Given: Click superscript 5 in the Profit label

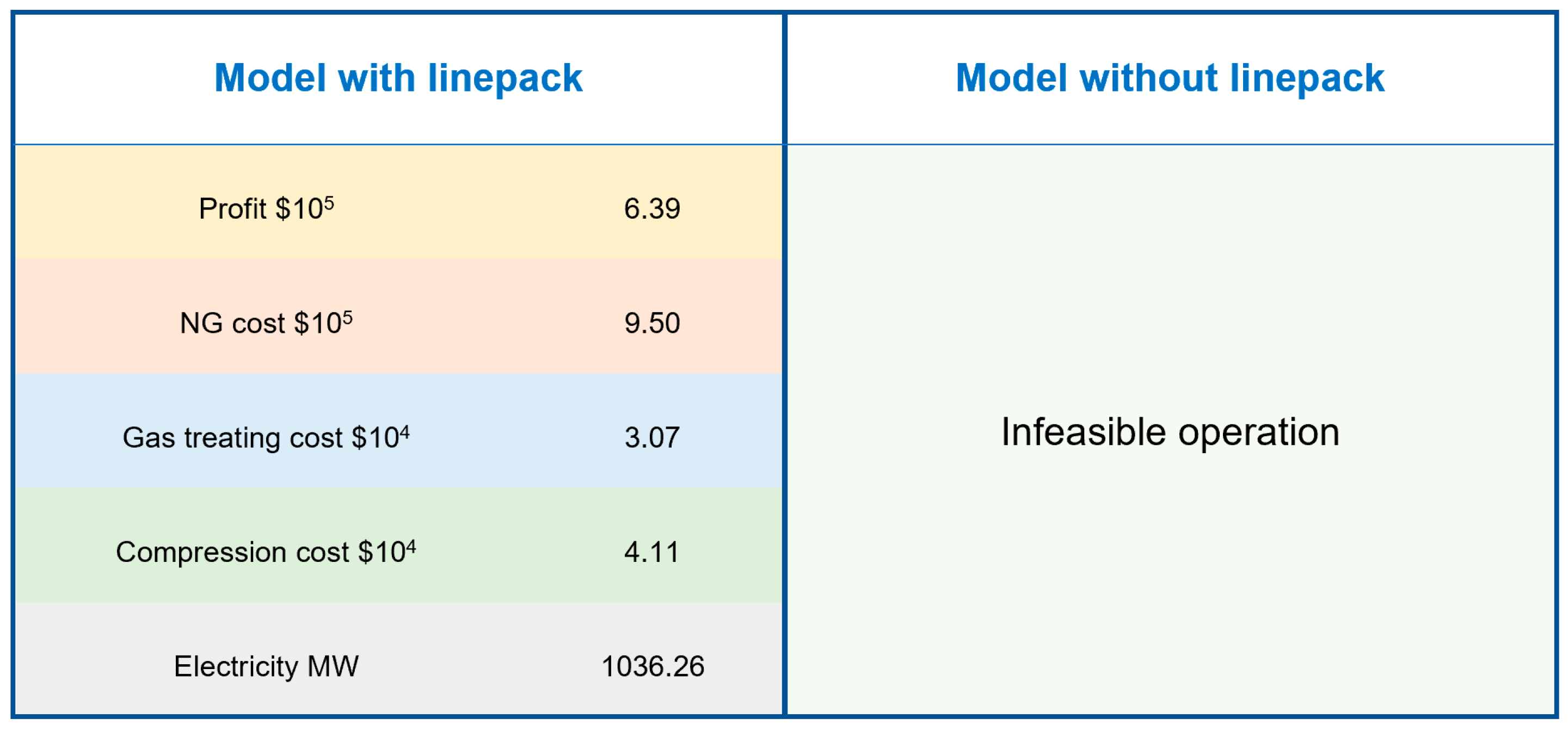Looking at the screenshot, I should 329,202.
